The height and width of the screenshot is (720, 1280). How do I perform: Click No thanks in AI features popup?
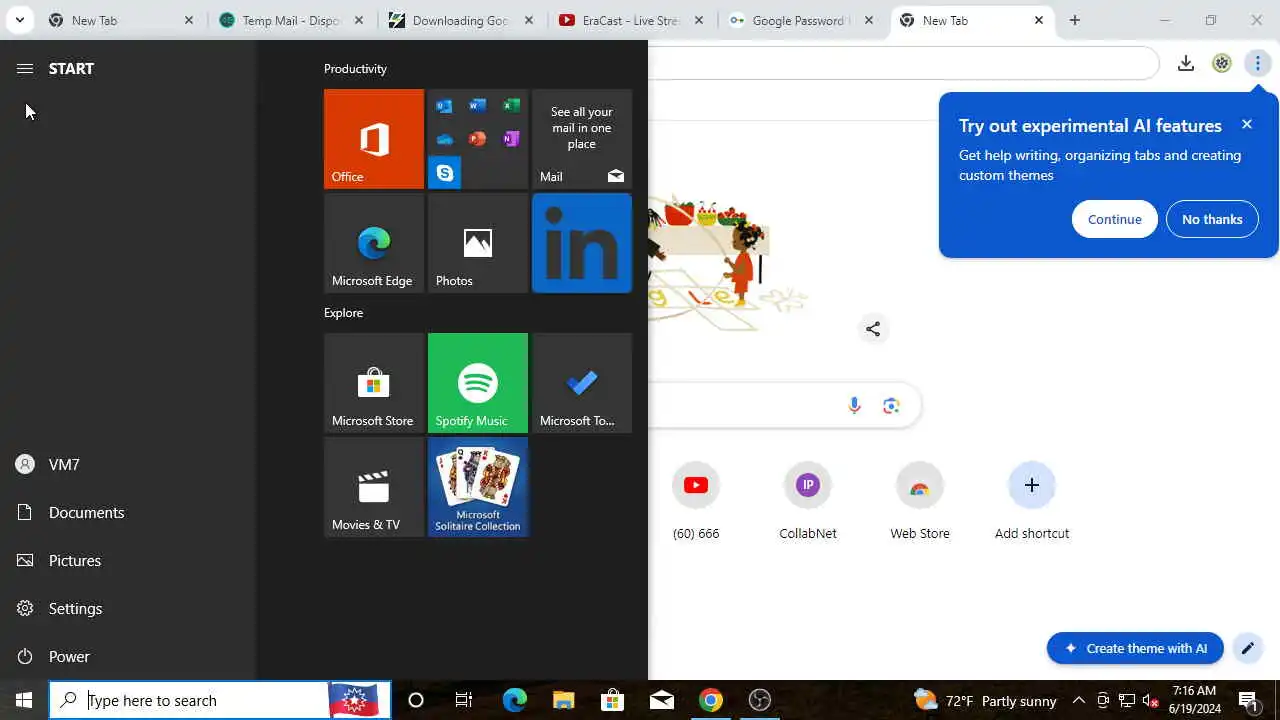point(1212,219)
